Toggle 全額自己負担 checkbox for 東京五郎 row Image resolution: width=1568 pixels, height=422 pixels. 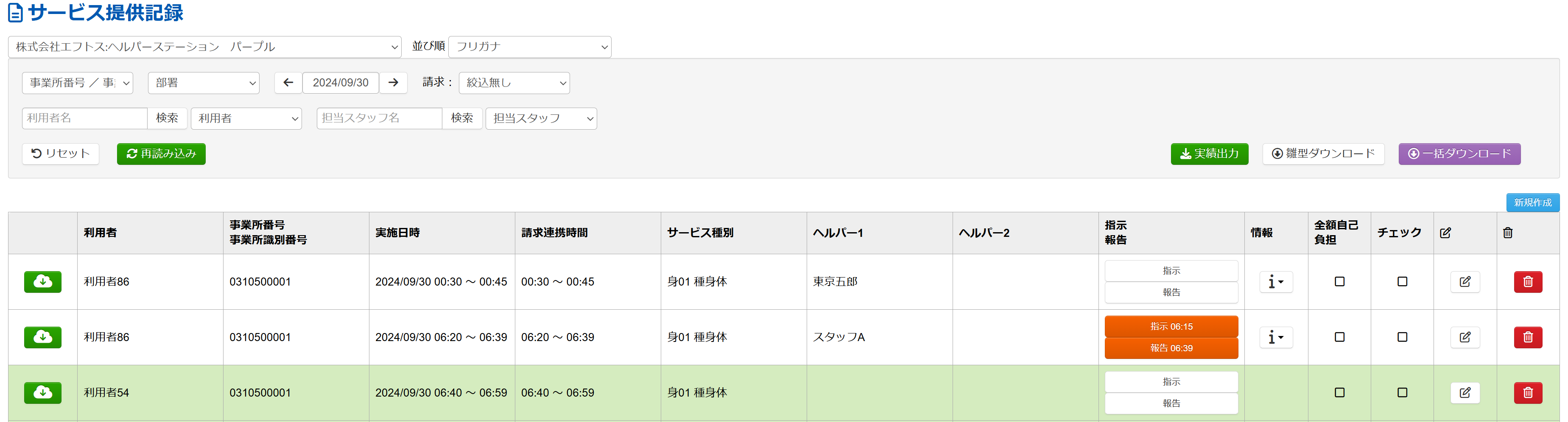[x=1339, y=281]
